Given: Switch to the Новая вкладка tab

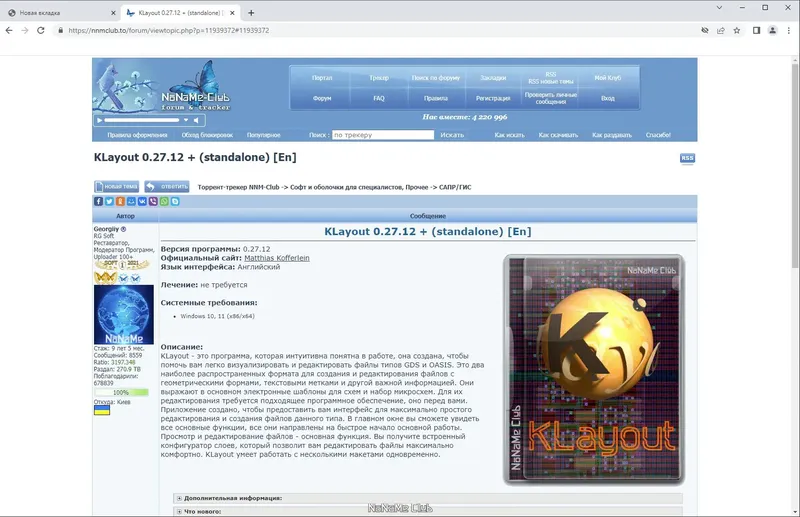Looking at the screenshot, I should click(x=59, y=13).
